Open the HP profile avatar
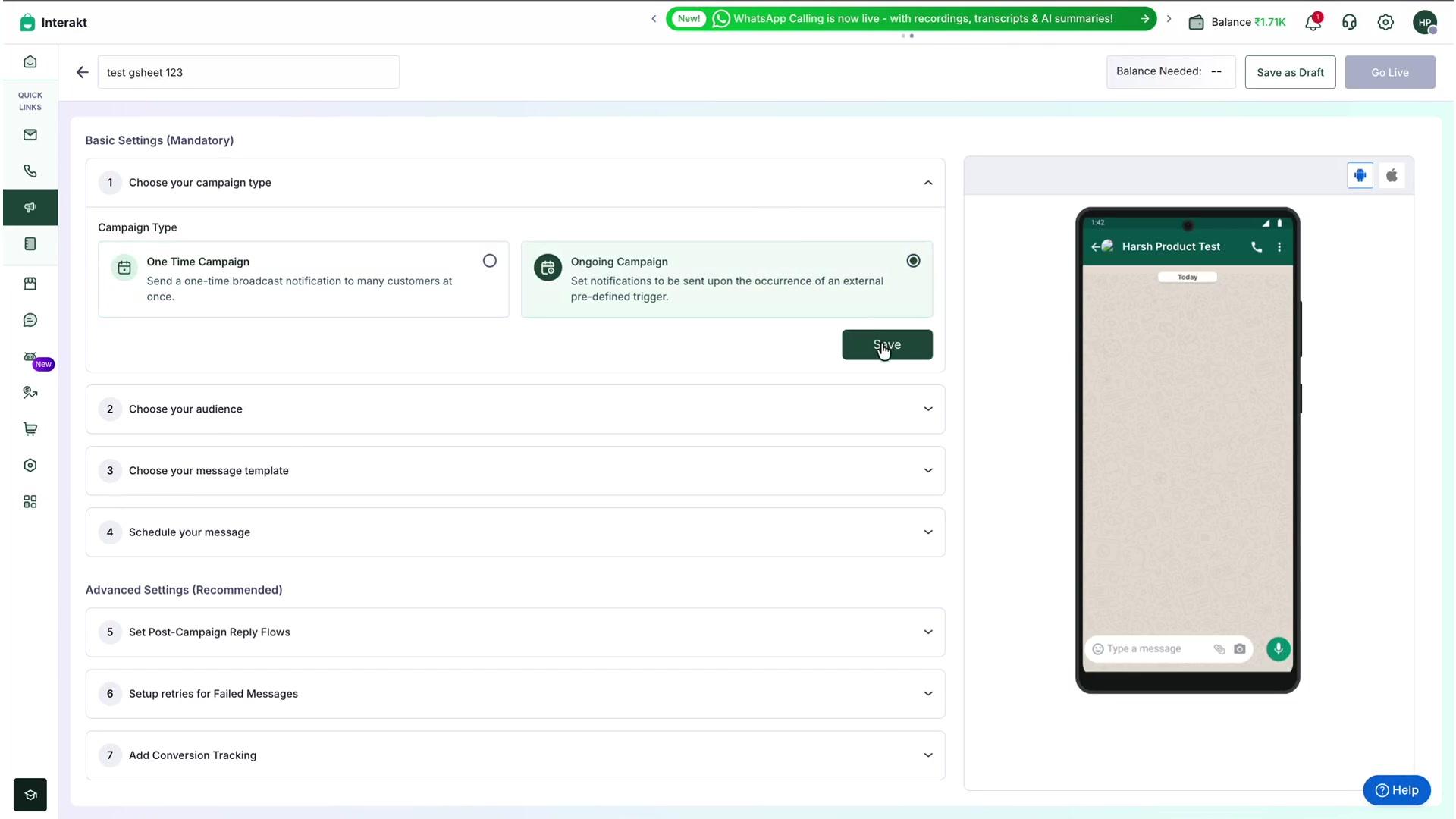Screen dimensions: 1456x819 tap(1425, 22)
